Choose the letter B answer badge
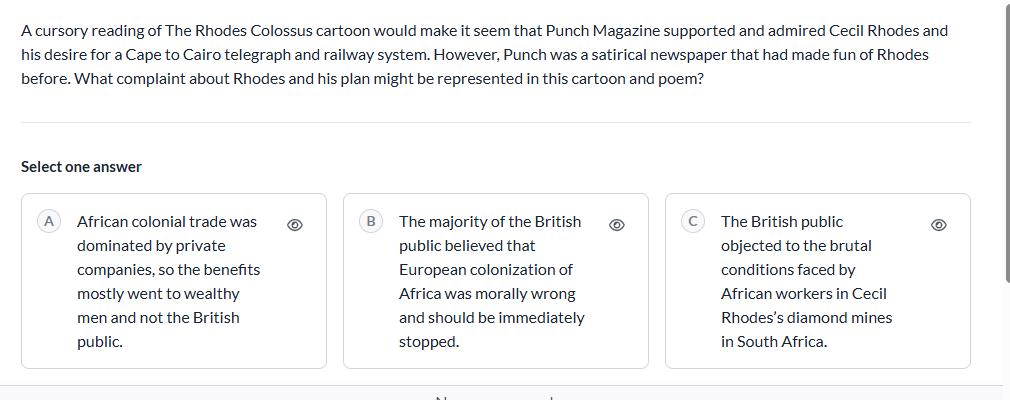Screen dimensions: 1010x400 click(x=370, y=221)
